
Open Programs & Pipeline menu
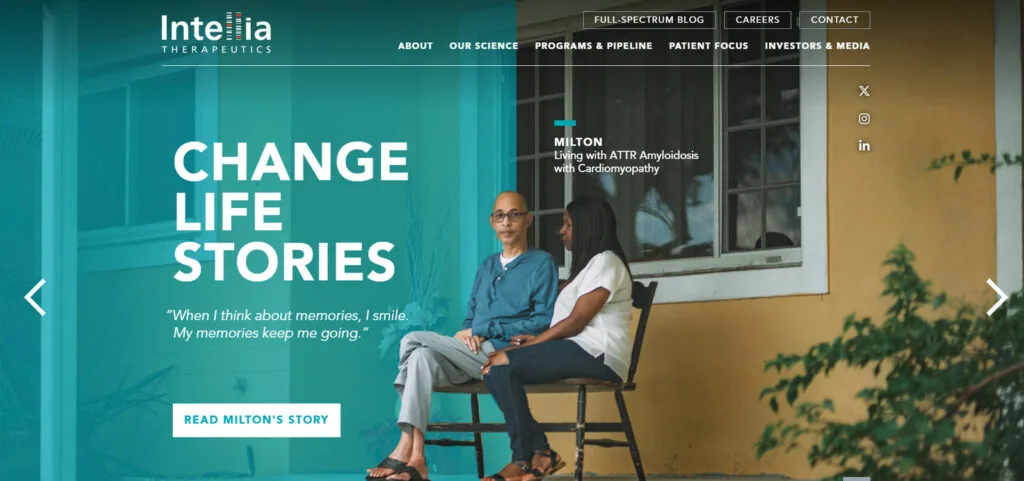(594, 46)
